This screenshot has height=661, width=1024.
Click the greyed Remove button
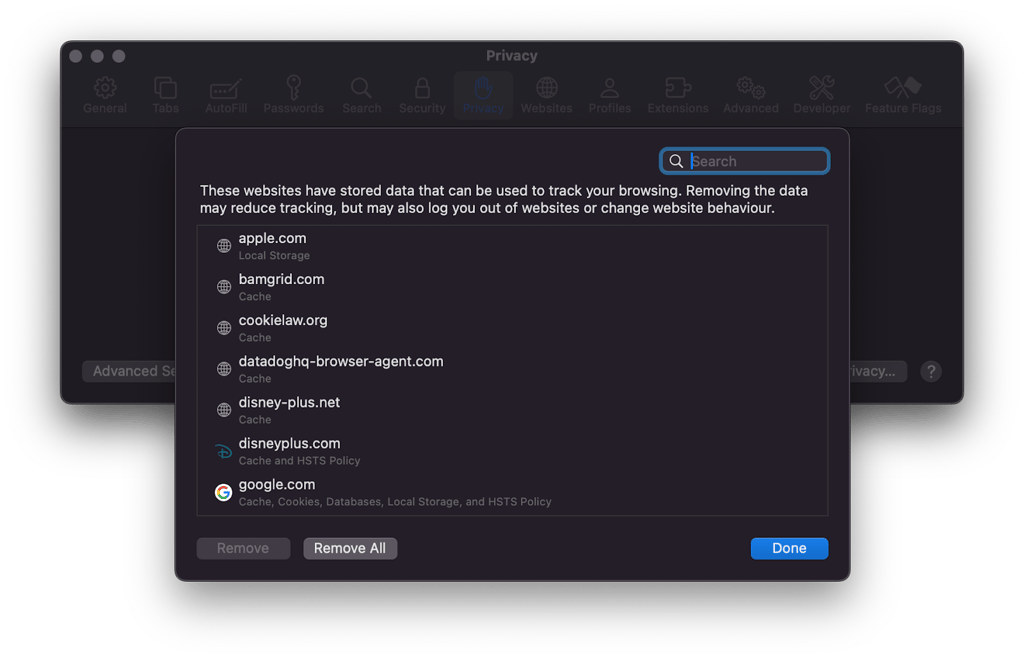[x=243, y=549]
